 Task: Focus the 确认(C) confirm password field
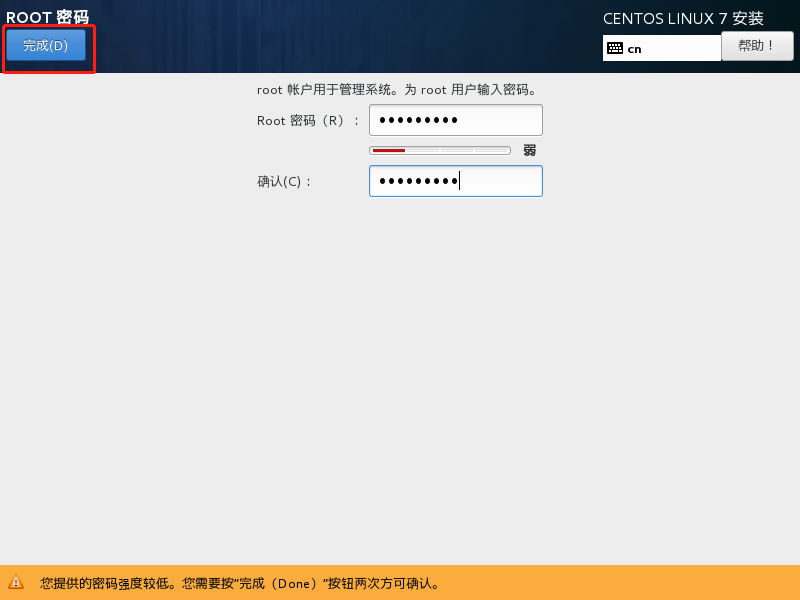point(456,181)
